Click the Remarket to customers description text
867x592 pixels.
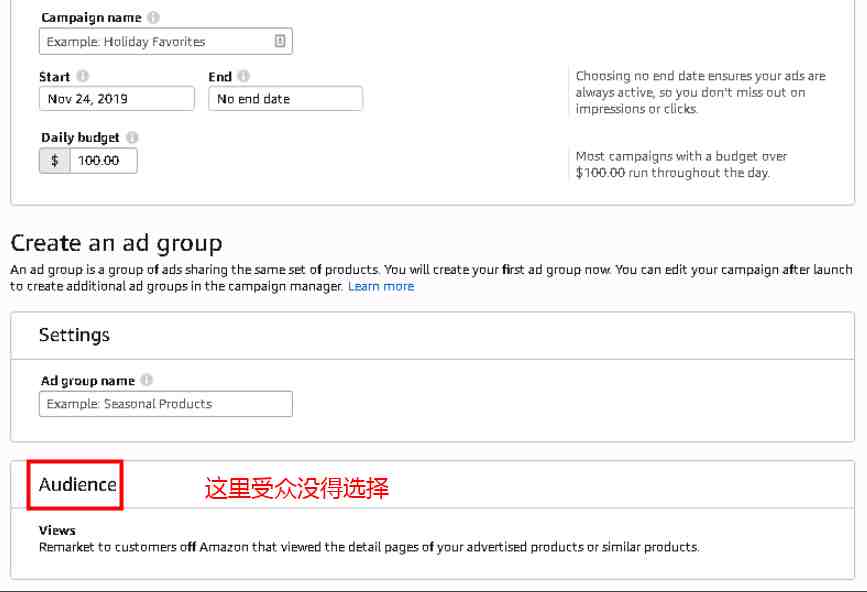click(x=369, y=547)
